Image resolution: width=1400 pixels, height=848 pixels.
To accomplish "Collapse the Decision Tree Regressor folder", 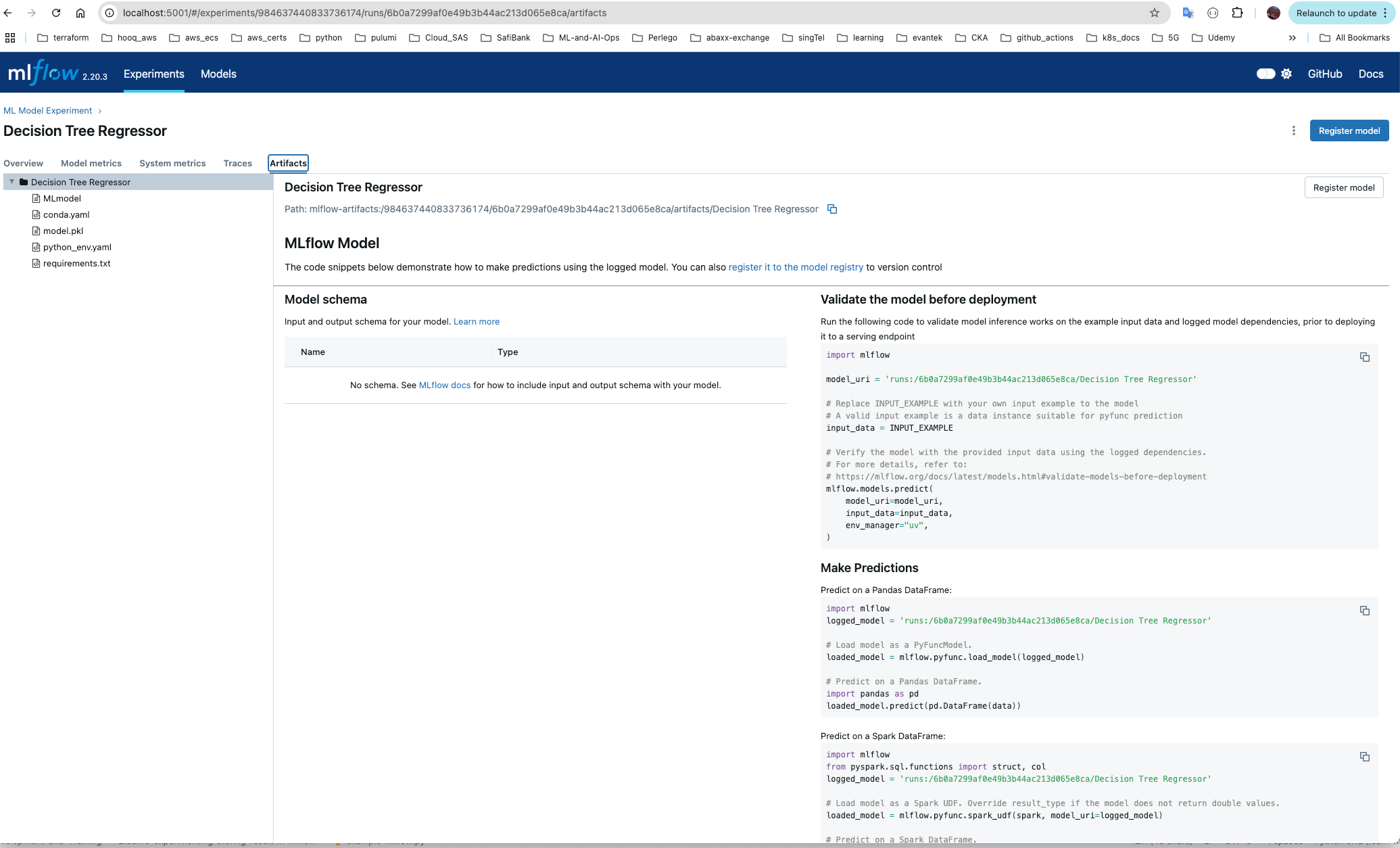I will coord(11,182).
